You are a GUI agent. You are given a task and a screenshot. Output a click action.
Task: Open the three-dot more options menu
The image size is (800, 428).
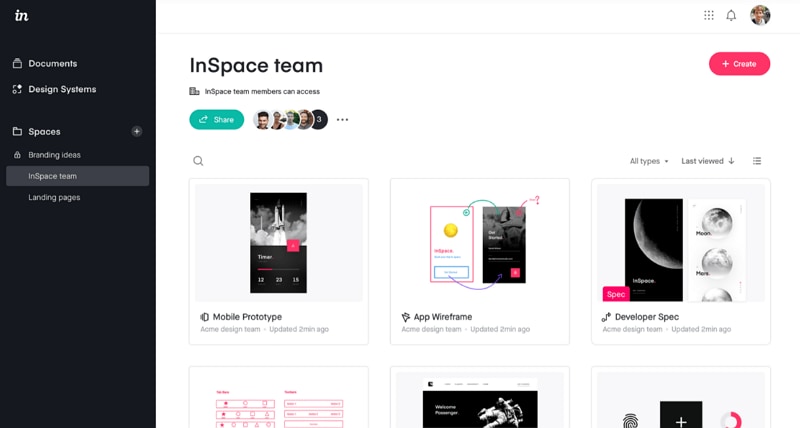click(342, 120)
